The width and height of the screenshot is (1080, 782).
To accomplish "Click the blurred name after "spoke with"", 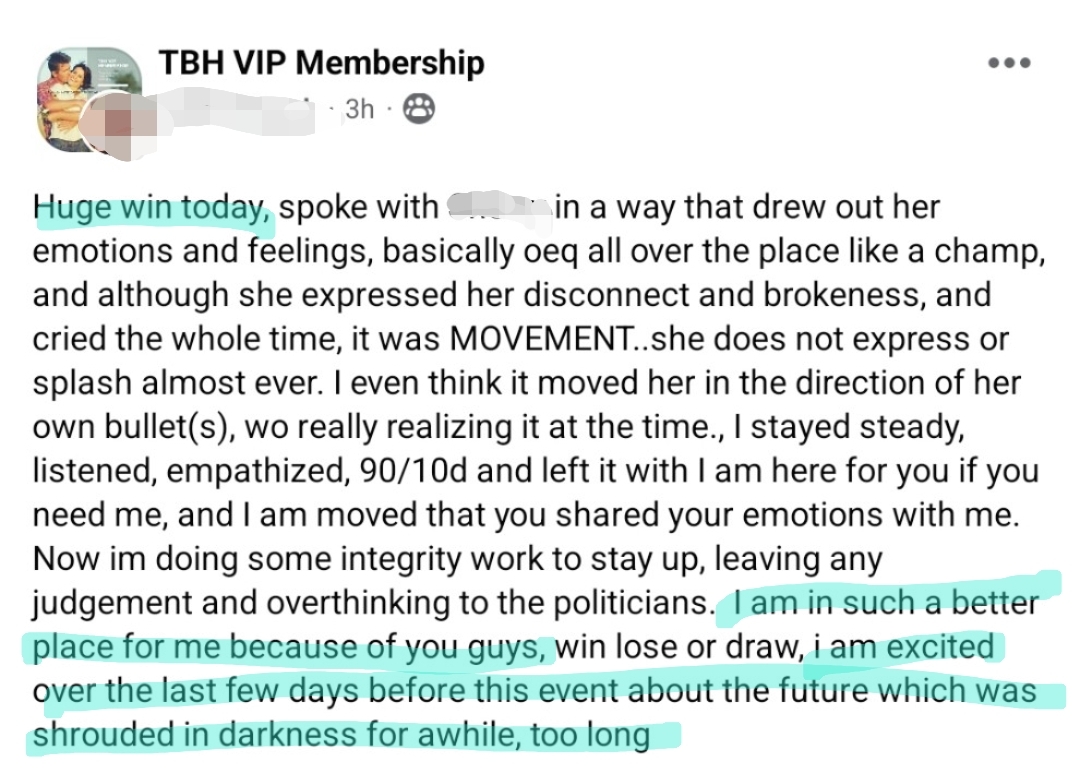I will coord(497,208).
